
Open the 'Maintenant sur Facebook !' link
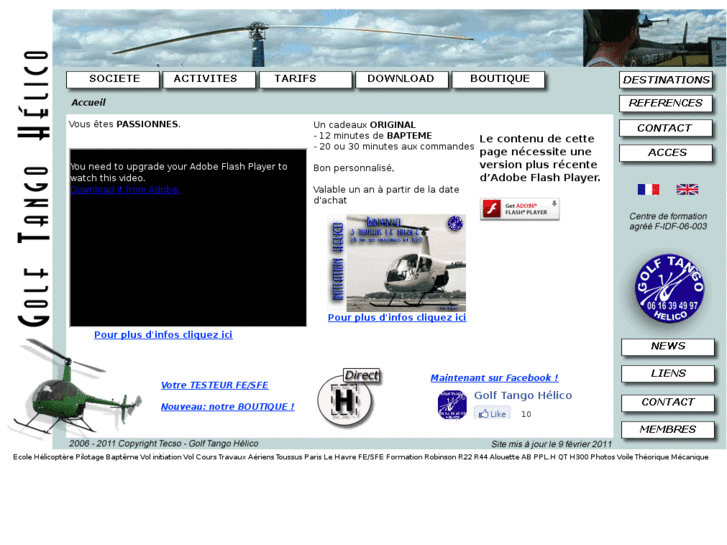pyautogui.click(x=495, y=378)
